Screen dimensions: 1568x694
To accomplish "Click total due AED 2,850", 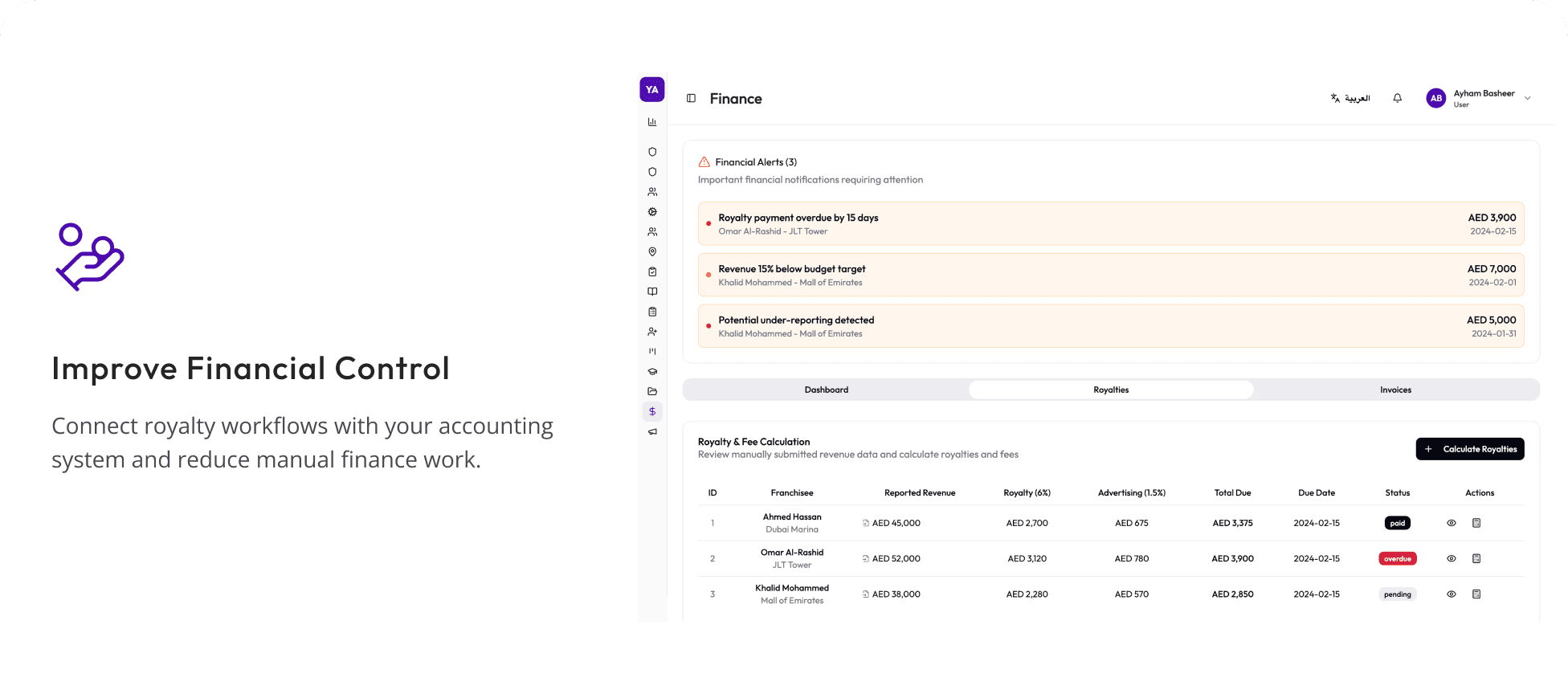I will click(x=1232, y=594).
